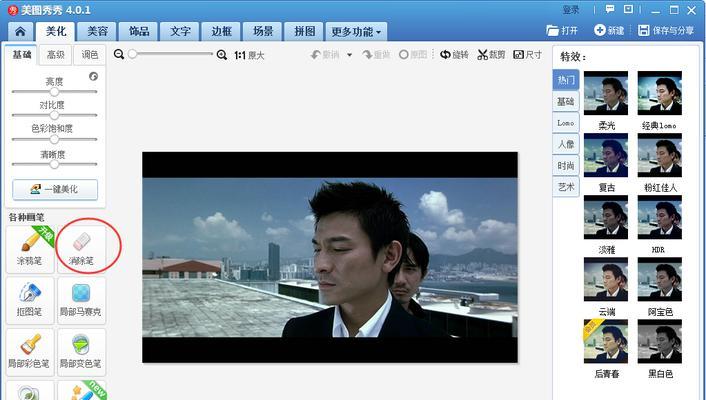This screenshot has width=706, height=400.
Task: Click the 一键美化 one-click beautify button
Action: coord(55,189)
